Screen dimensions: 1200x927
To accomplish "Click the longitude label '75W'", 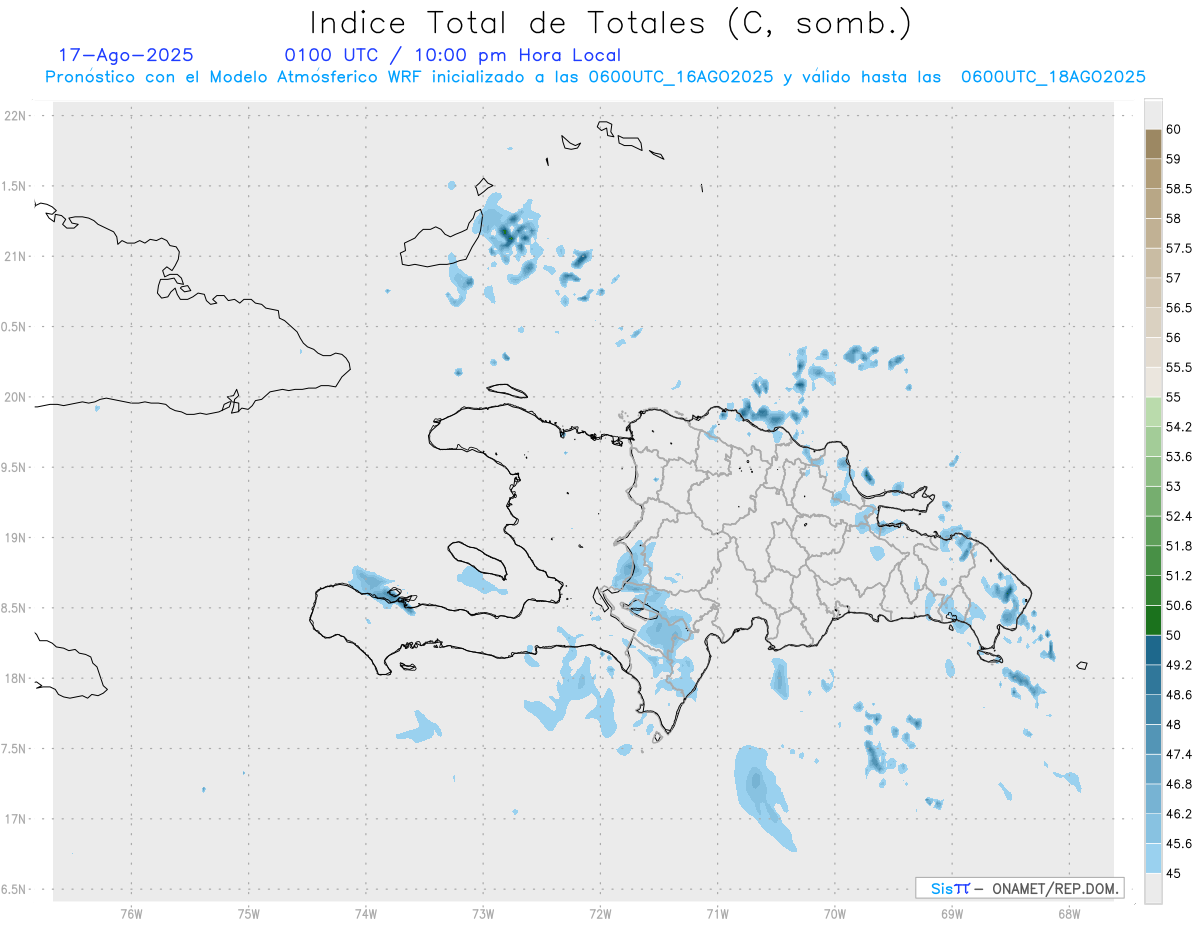I will [249, 914].
